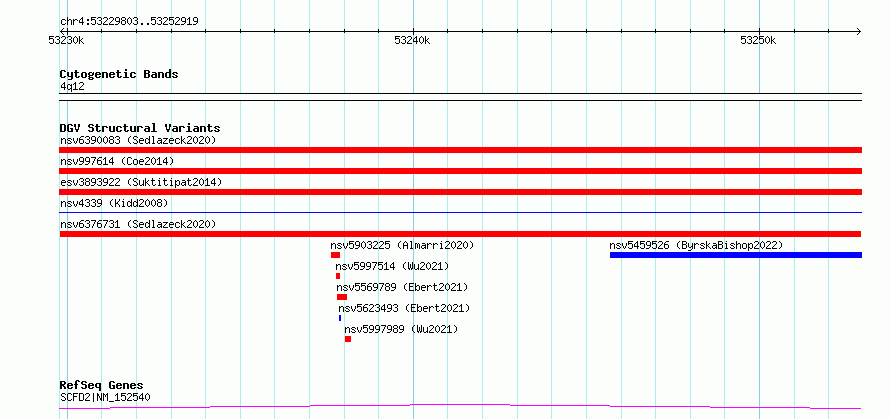Select the nsv997614 (Coe2014) variant bar

[x=460, y=171]
